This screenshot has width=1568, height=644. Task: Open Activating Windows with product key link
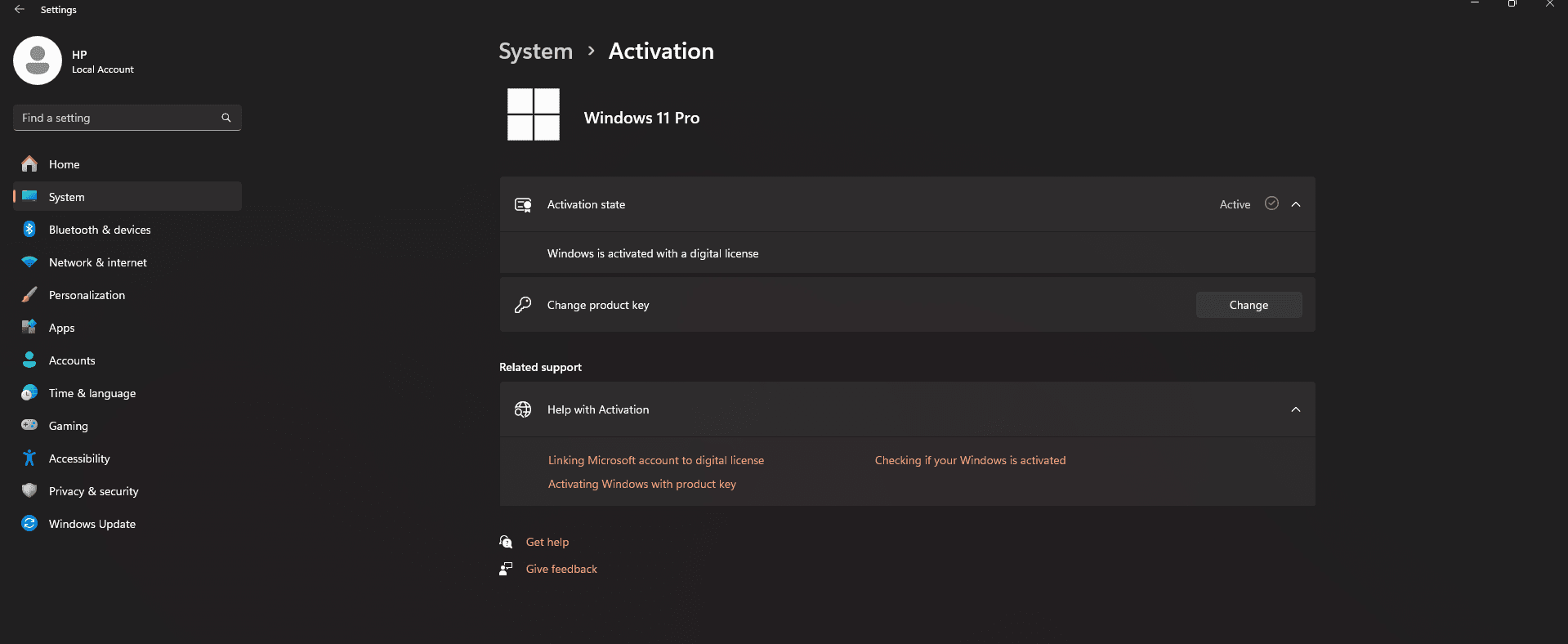tap(642, 484)
